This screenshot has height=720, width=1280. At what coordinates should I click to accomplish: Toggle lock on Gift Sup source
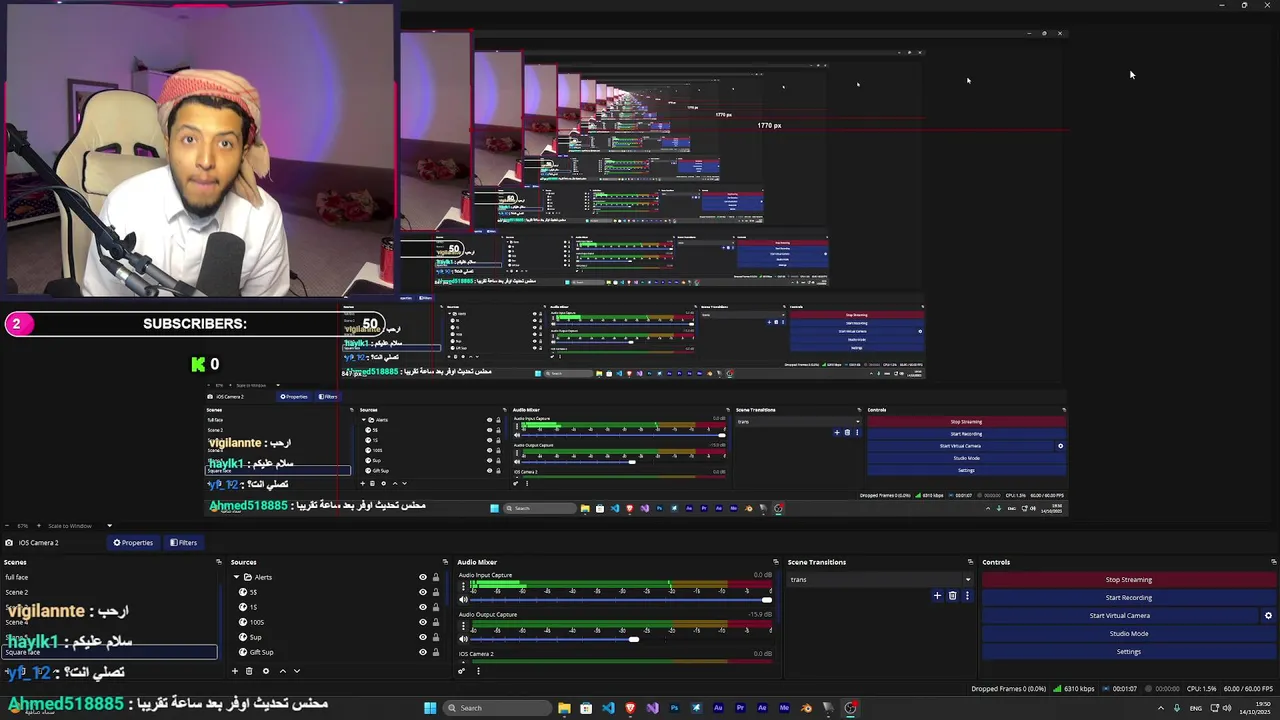436,652
